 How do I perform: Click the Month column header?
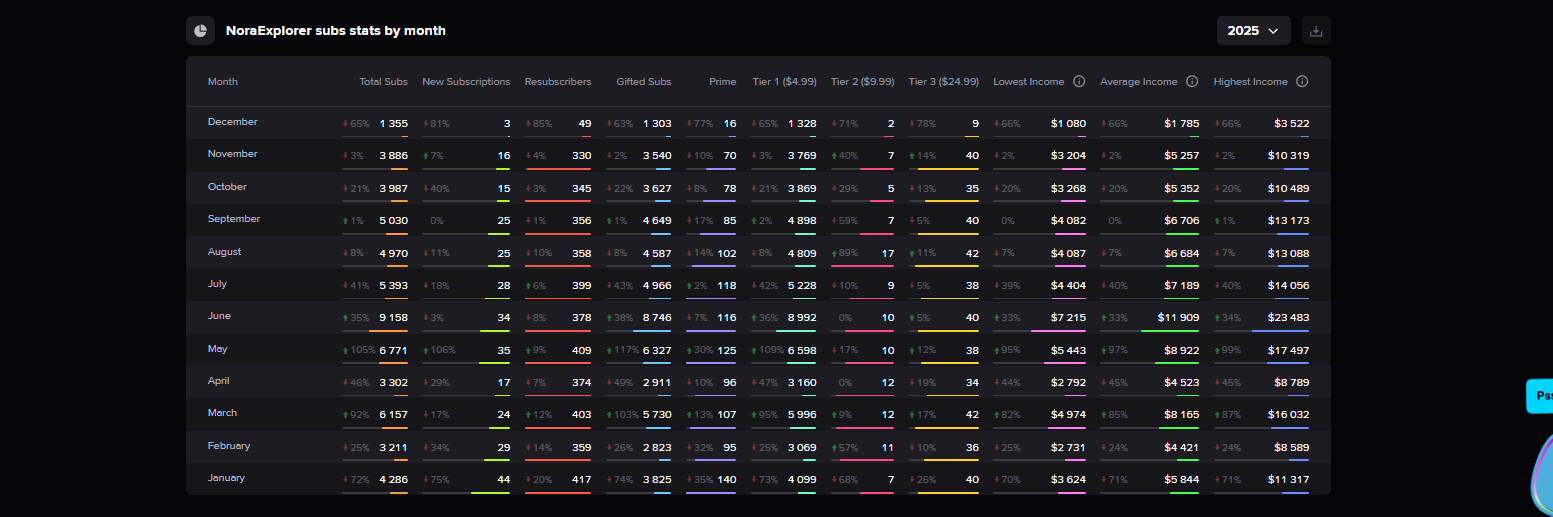coord(223,82)
